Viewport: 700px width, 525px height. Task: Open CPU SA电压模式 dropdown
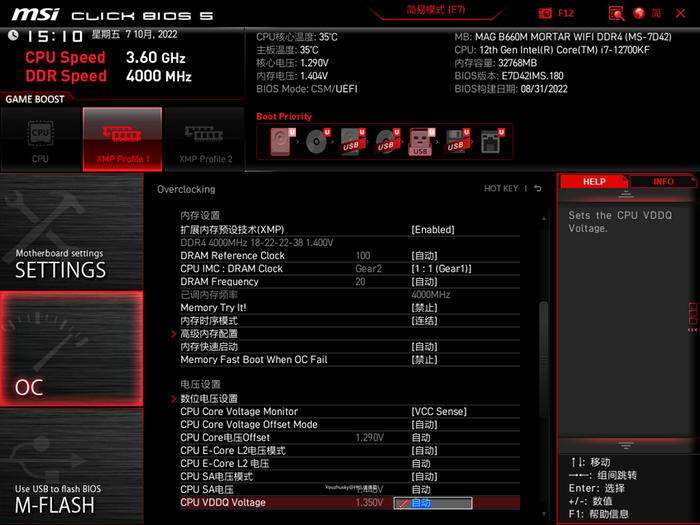[x=424, y=476]
